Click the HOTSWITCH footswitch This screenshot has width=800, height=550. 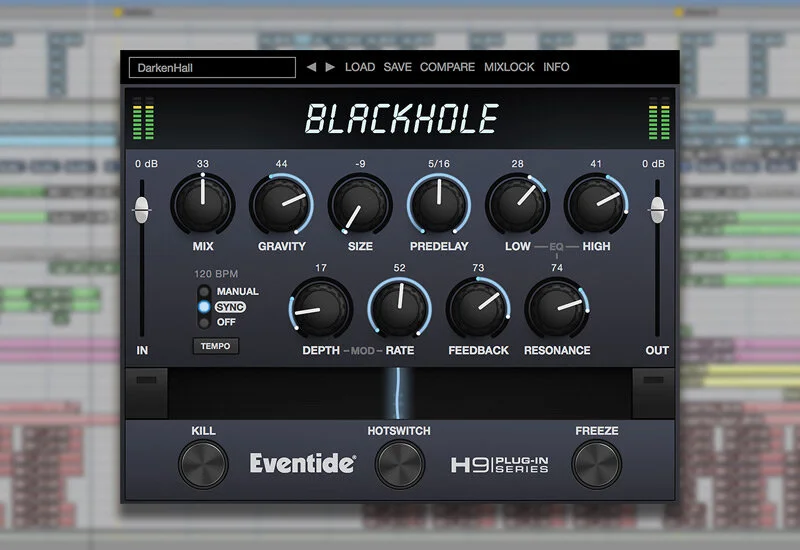coord(399,464)
